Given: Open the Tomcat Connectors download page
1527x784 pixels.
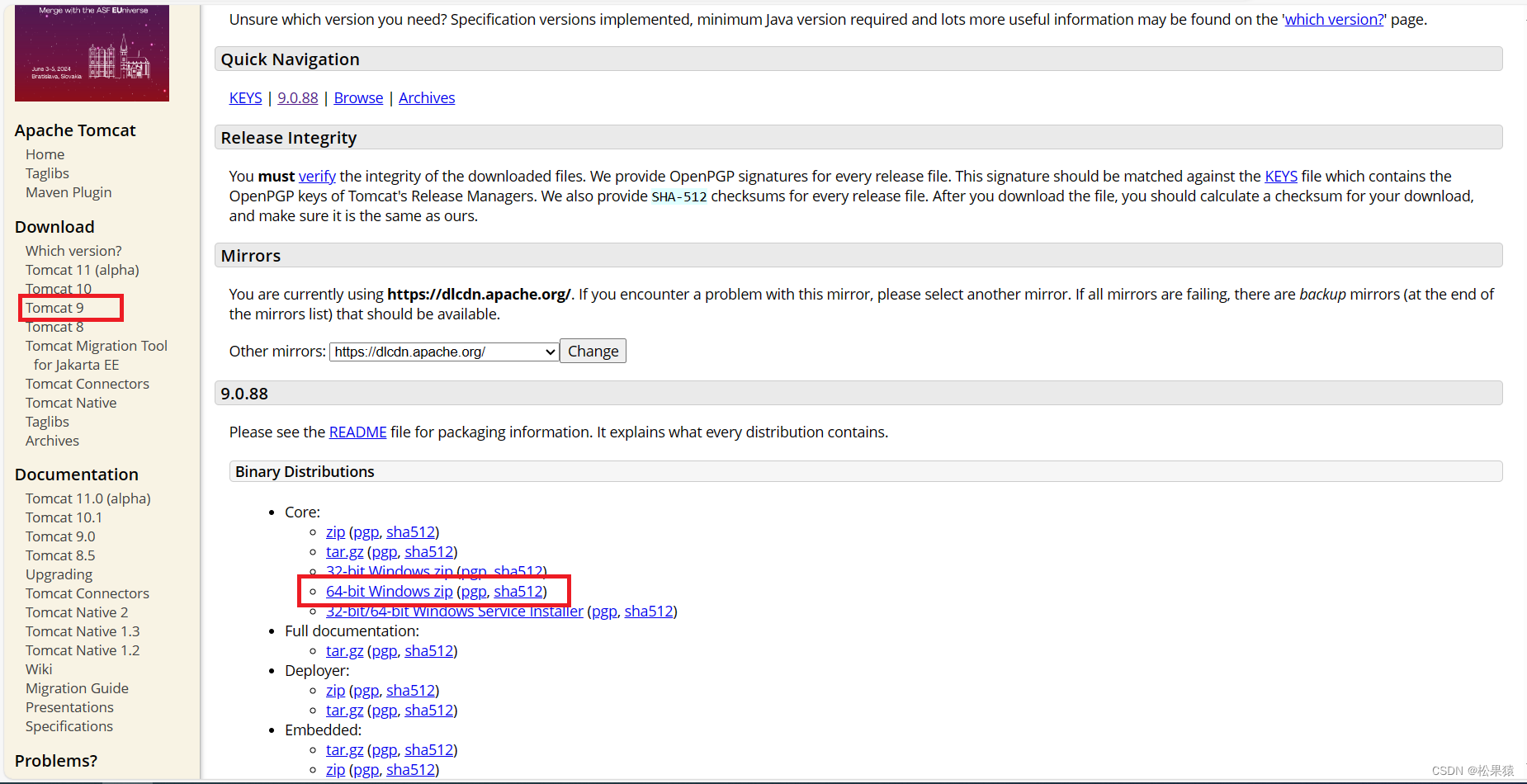Looking at the screenshot, I should (87, 383).
